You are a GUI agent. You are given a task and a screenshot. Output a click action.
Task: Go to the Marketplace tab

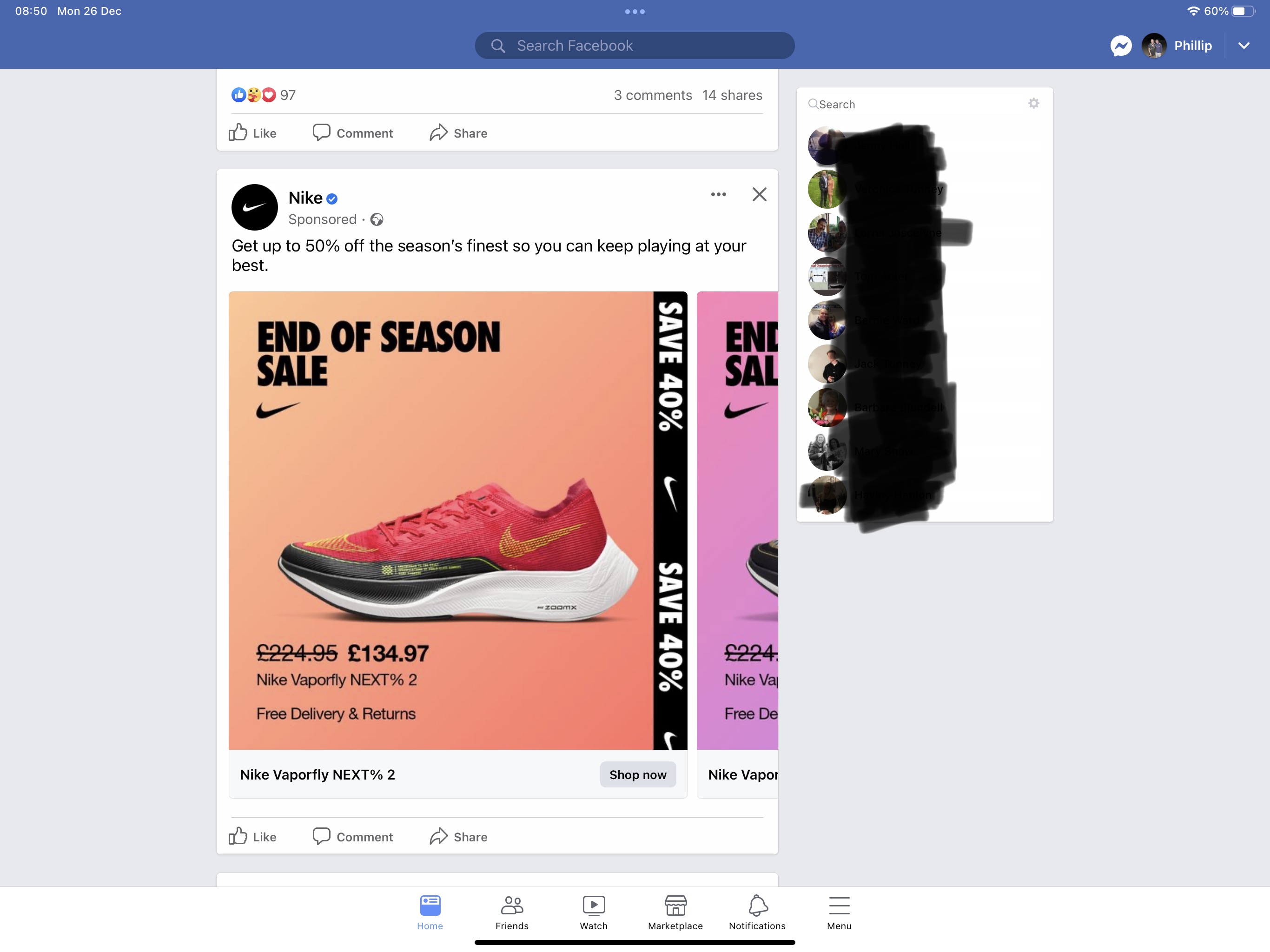675,913
